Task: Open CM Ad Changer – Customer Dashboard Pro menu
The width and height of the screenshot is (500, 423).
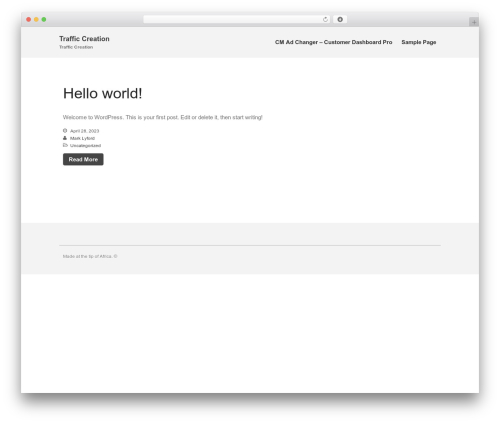Action: (x=333, y=42)
